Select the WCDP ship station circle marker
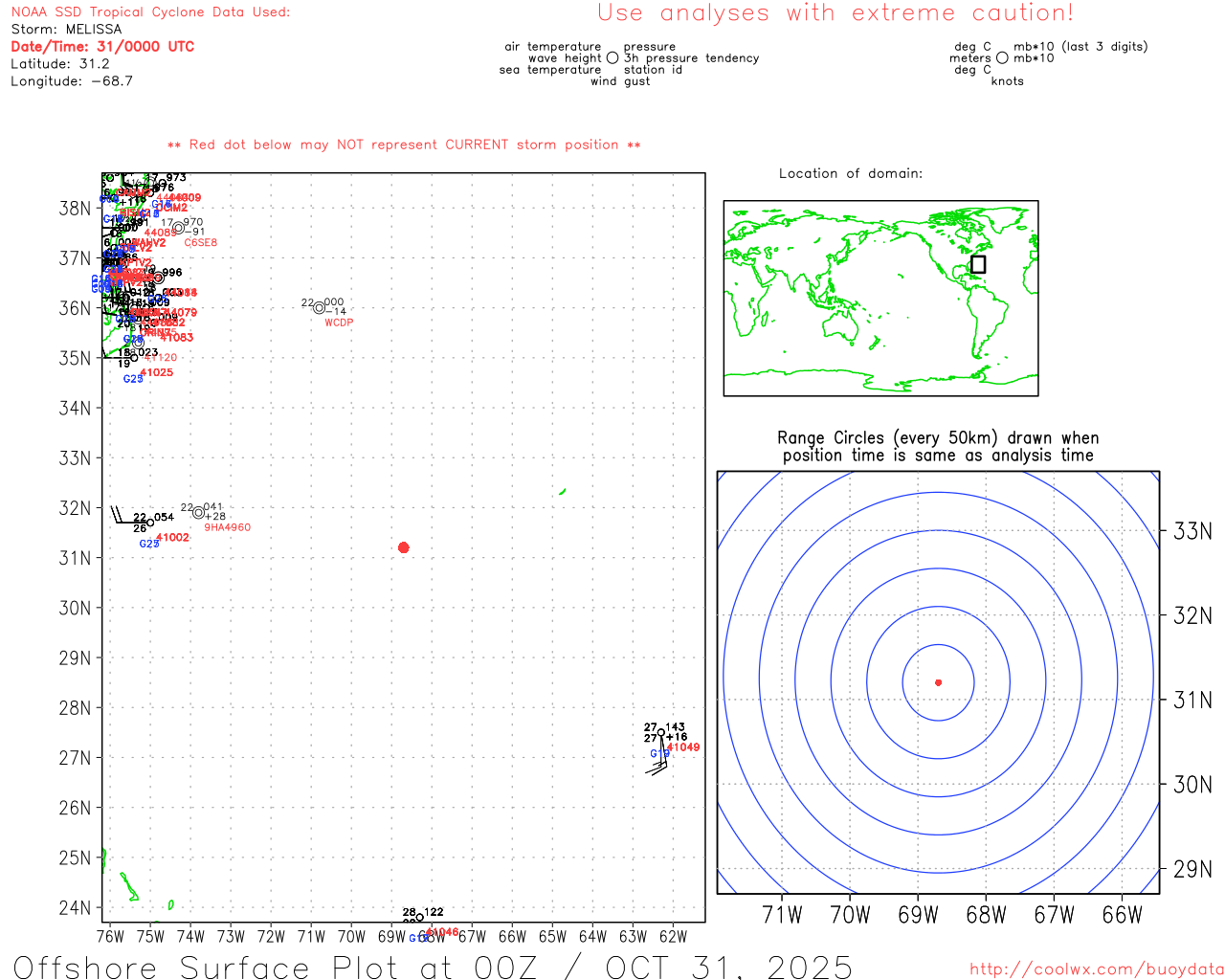Screen dimensions: 1225x980 pos(320,308)
